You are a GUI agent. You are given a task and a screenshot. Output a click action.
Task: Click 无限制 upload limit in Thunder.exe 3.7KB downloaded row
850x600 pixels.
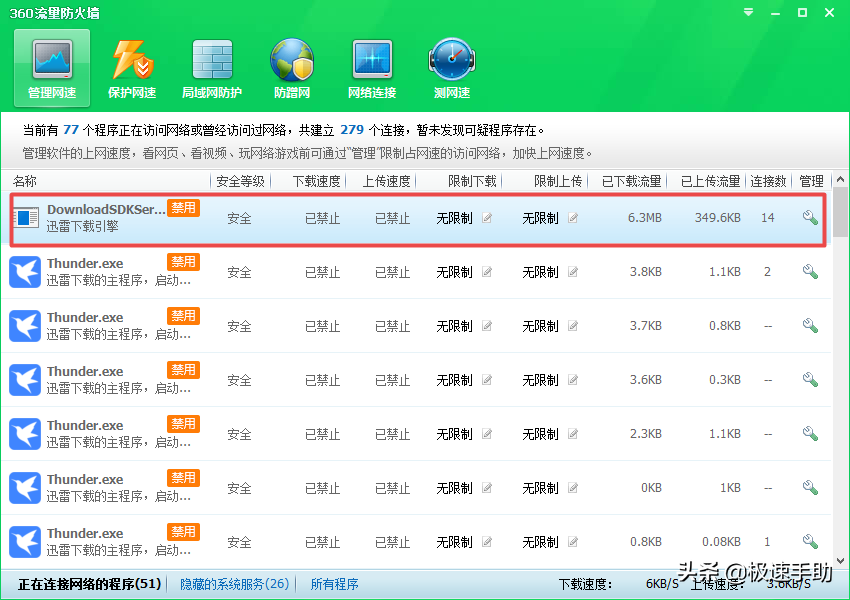pos(540,326)
